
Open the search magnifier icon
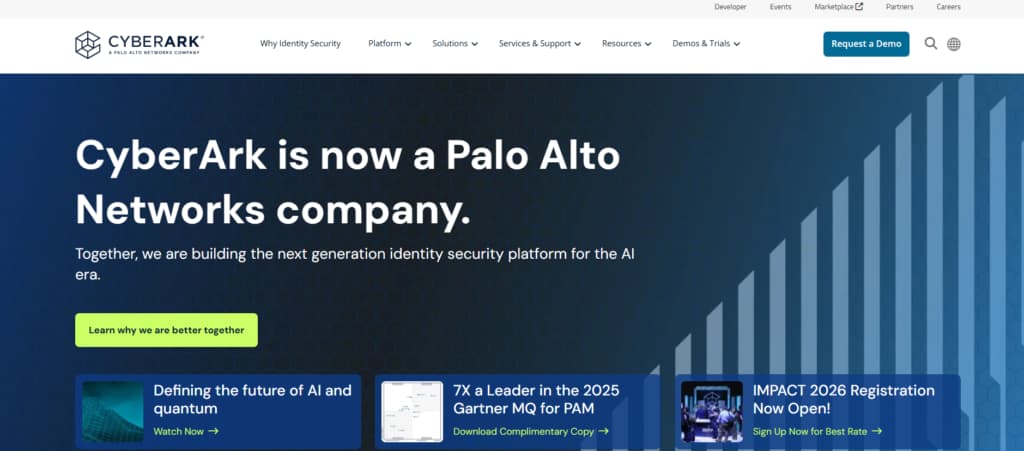click(931, 44)
